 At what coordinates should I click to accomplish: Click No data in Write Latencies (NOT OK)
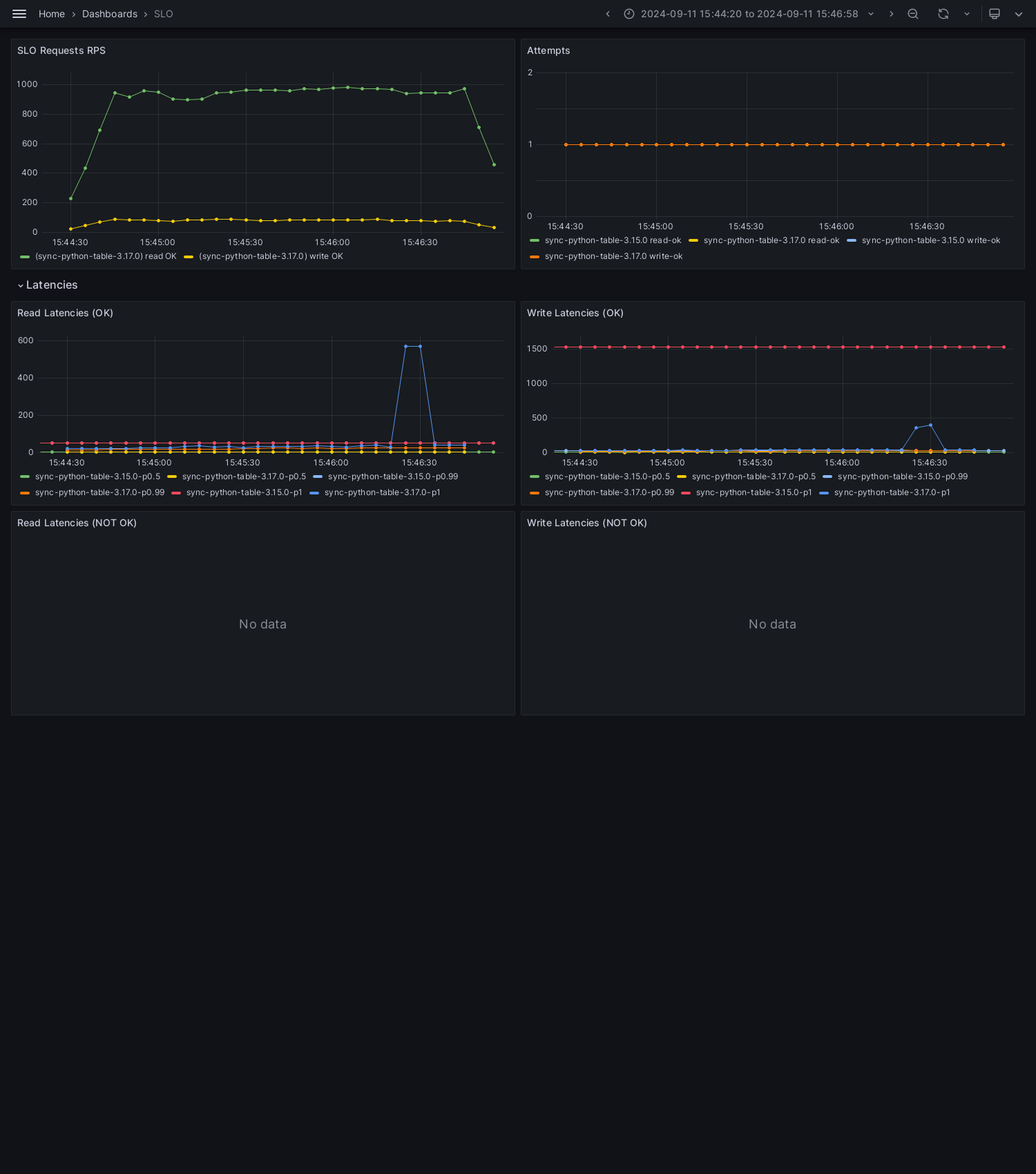(772, 624)
